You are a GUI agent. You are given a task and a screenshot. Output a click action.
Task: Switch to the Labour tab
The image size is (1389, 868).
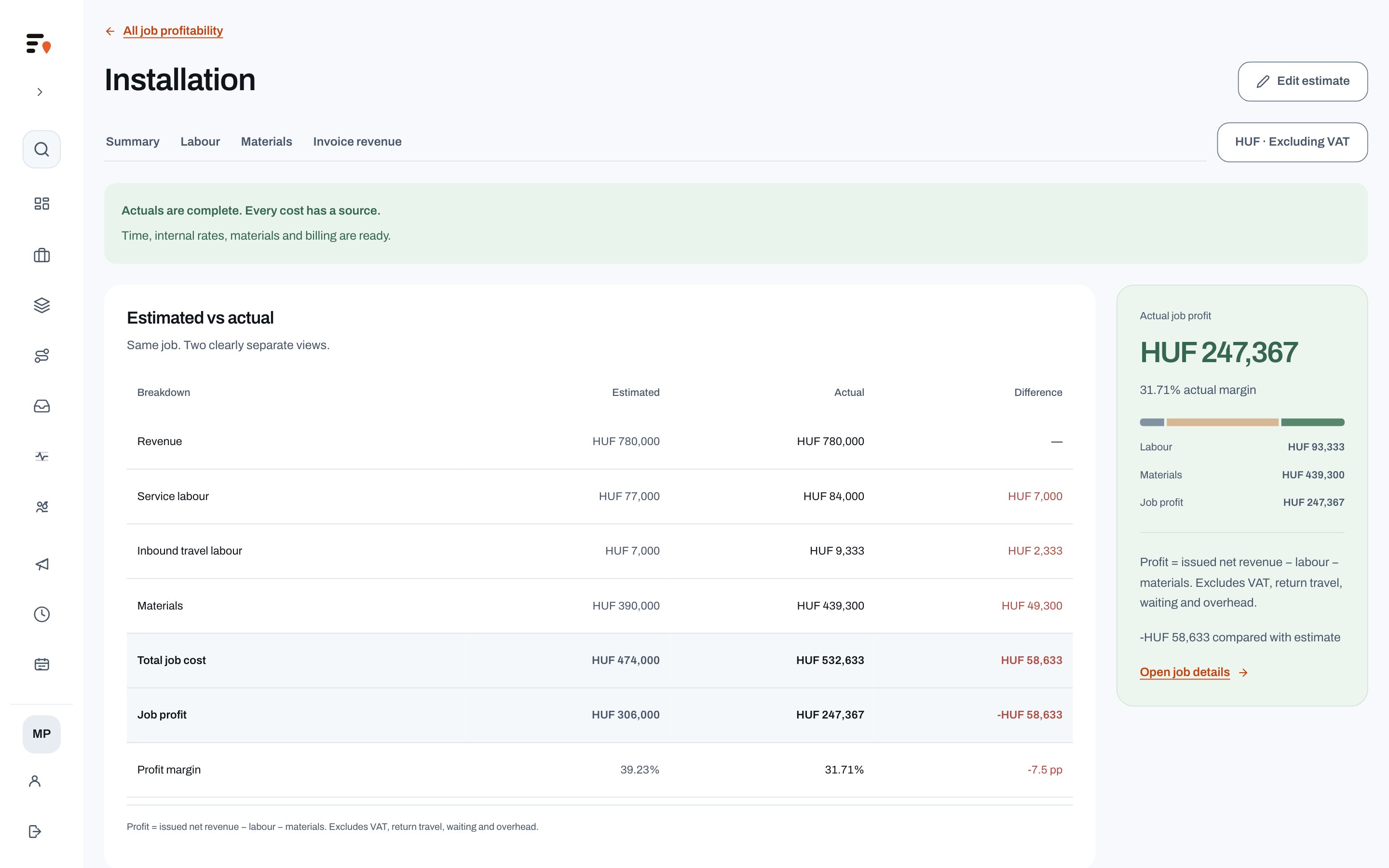point(200,141)
